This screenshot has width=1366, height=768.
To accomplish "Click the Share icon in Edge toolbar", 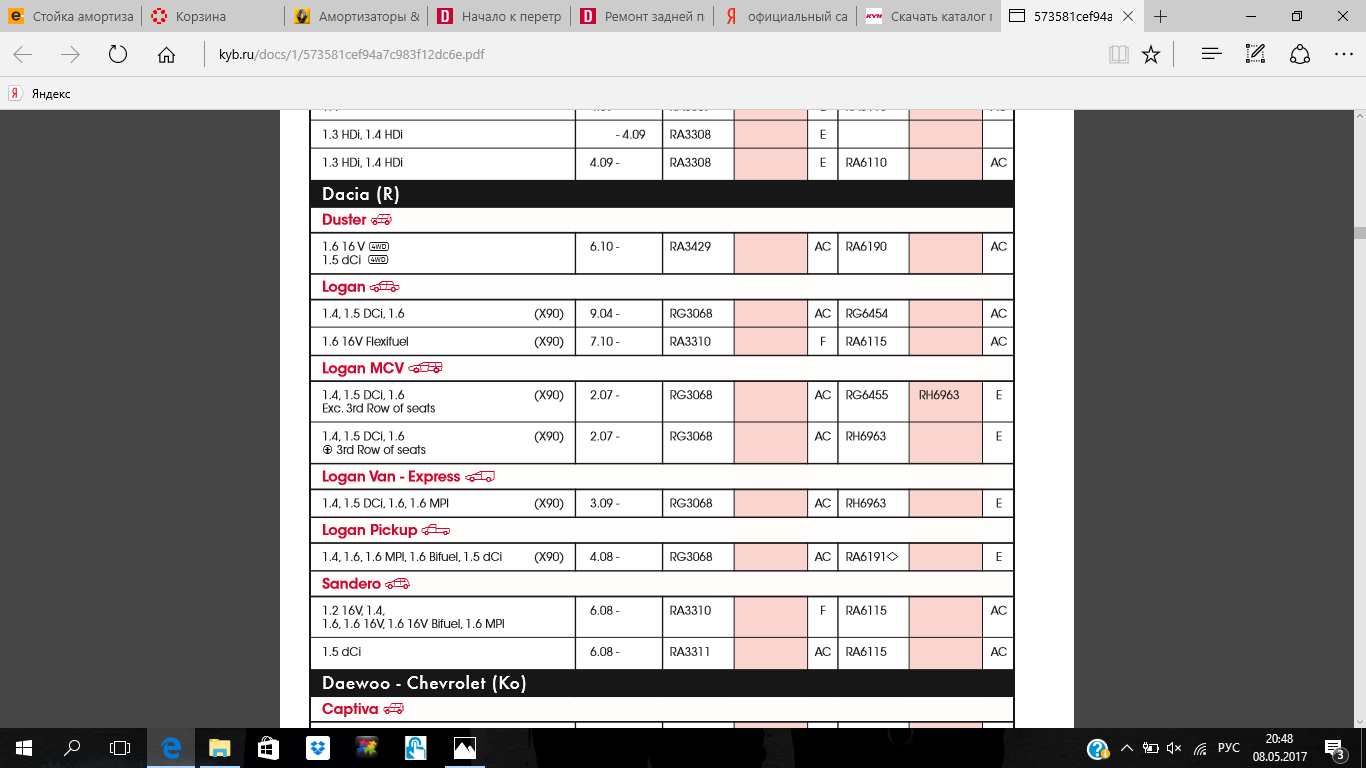I will [1300, 55].
